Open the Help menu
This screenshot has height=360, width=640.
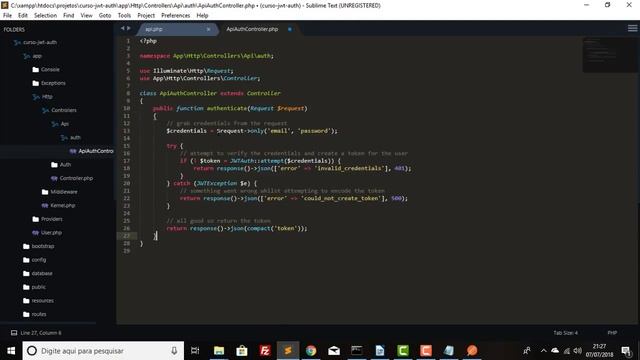click(202, 16)
